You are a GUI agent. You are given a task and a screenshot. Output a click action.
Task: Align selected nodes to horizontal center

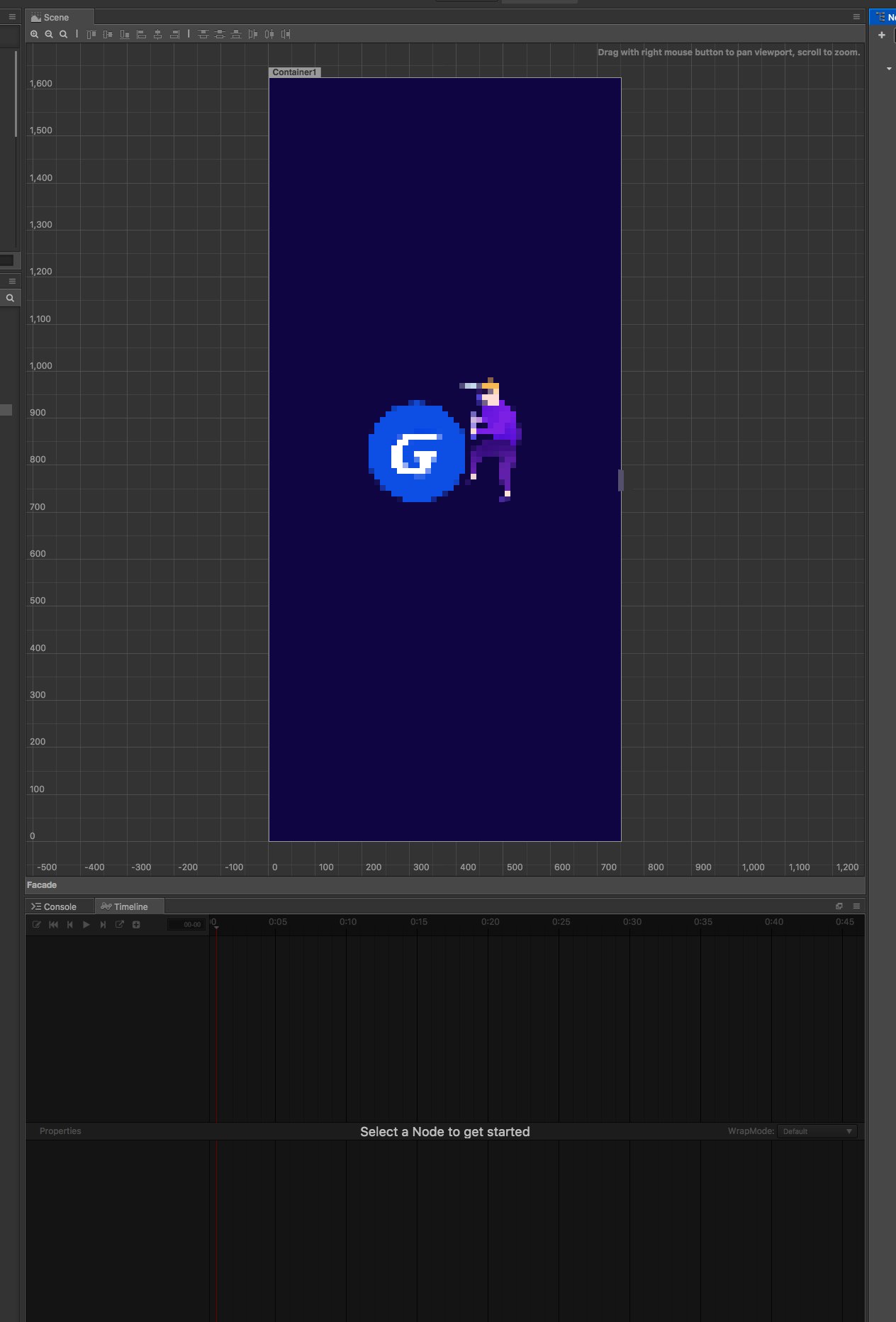(x=158, y=34)
